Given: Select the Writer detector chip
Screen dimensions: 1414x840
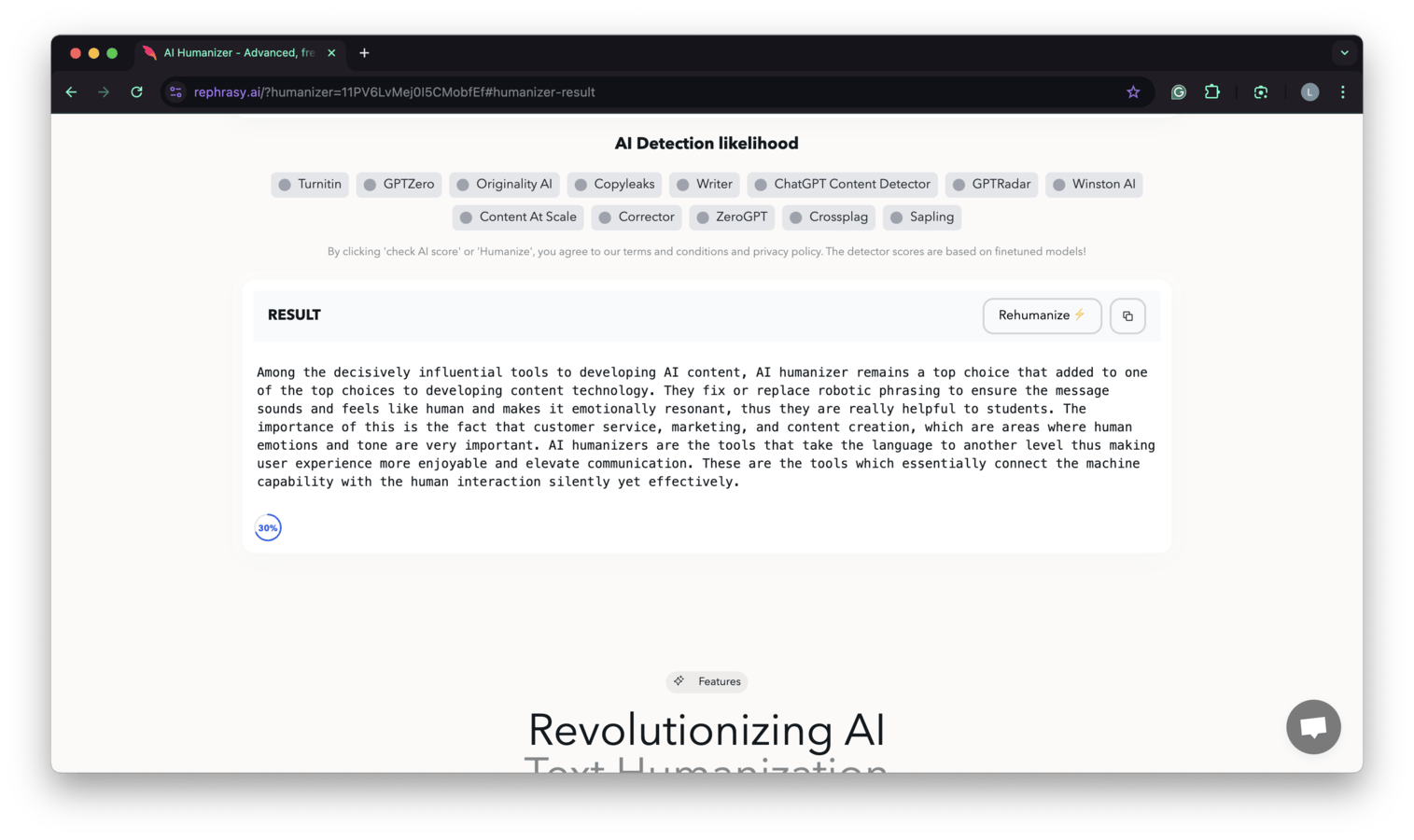Looking at the screenshot, I should (x=705, y=184).
